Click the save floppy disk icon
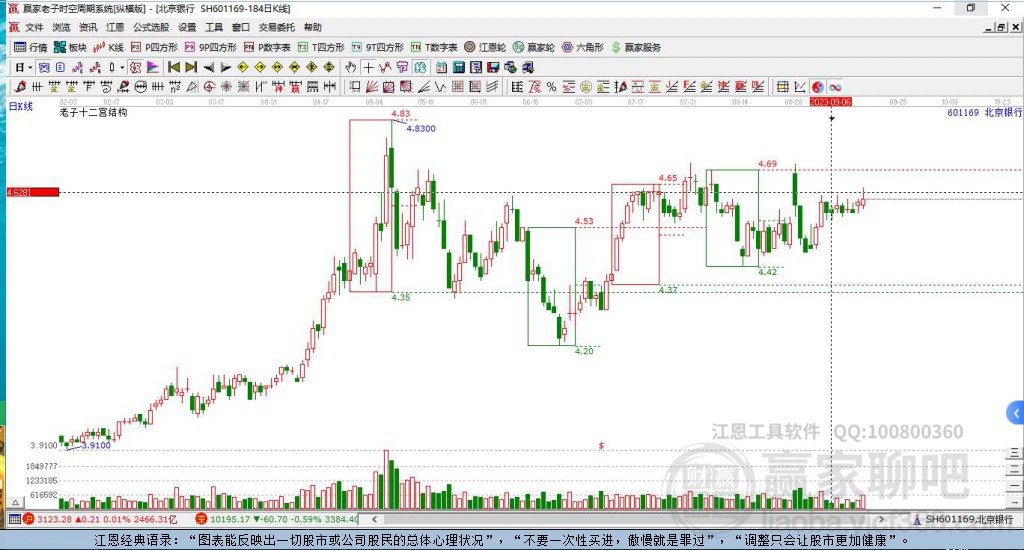 click(493, 67)
